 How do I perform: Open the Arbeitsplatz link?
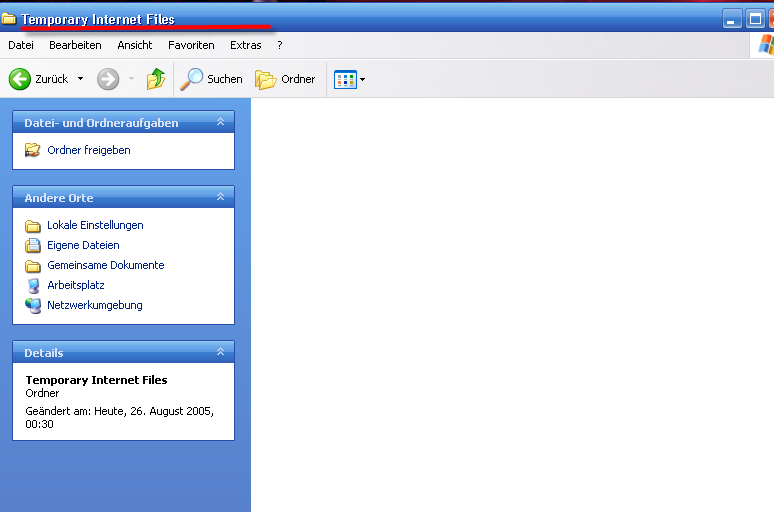point(76,285)
